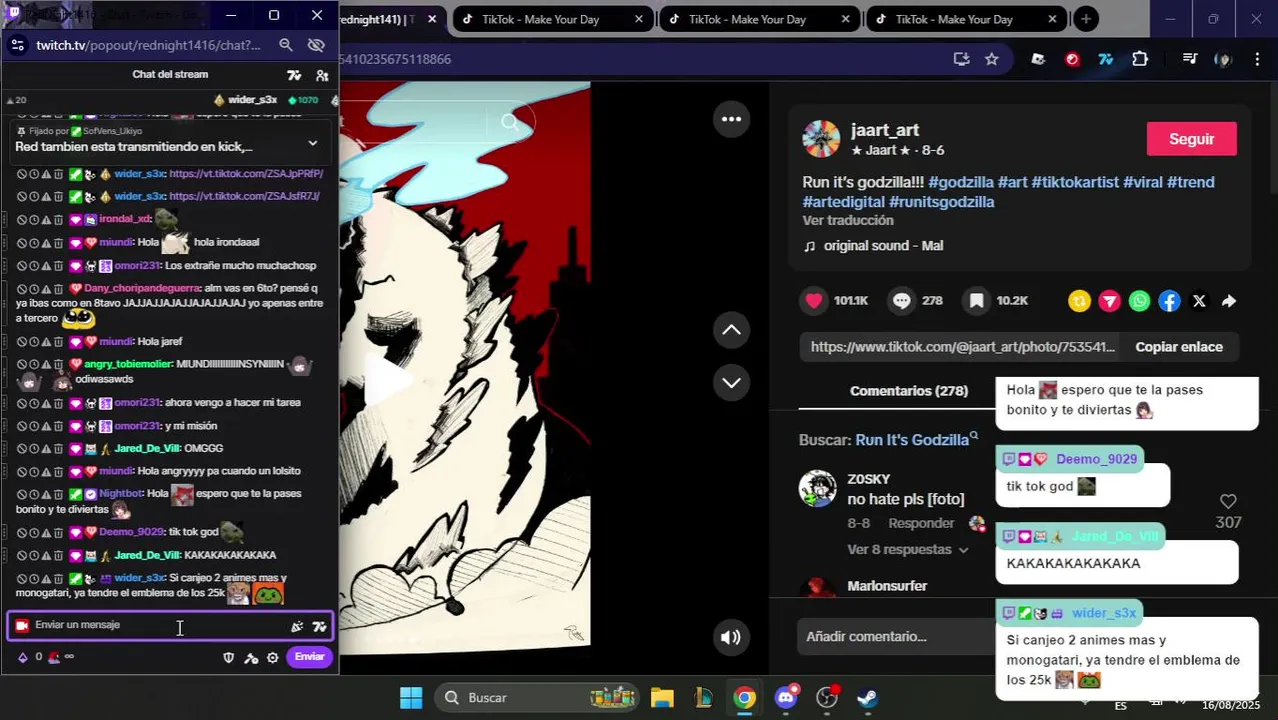Image resolution: width=1278 pixels, height=720 pixels.
Task: Click the Run It's Godzilla search suggestion
Action: tap(912, 440)
